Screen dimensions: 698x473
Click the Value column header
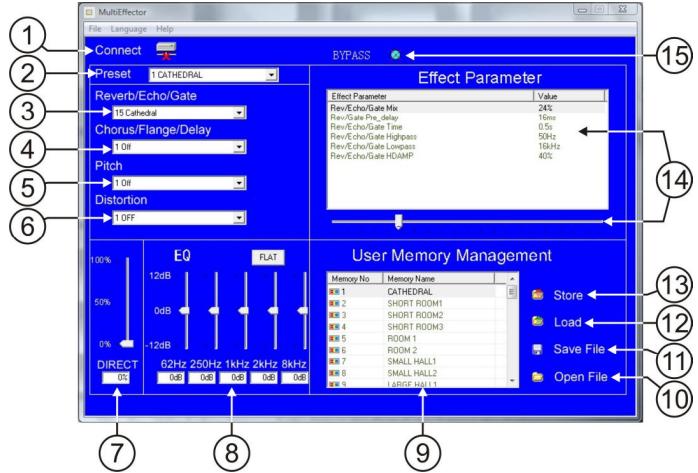[x=569, y=96]
